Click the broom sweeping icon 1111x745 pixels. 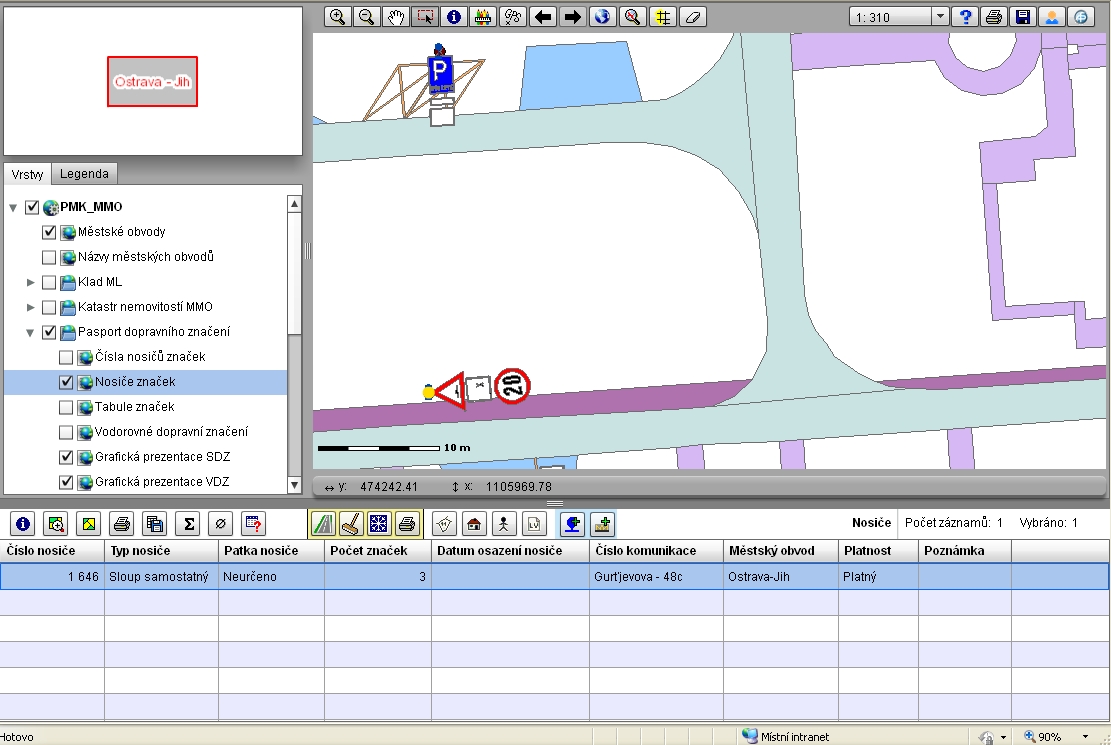pyautogui.click(x=351, y=524)
